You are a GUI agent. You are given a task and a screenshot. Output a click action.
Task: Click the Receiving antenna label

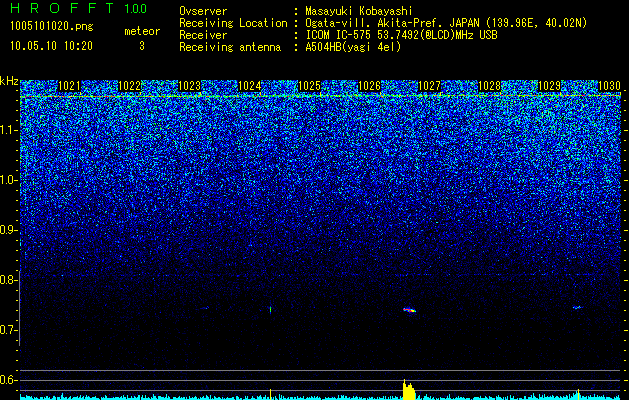pyautogui.click(x=230, y=47)
